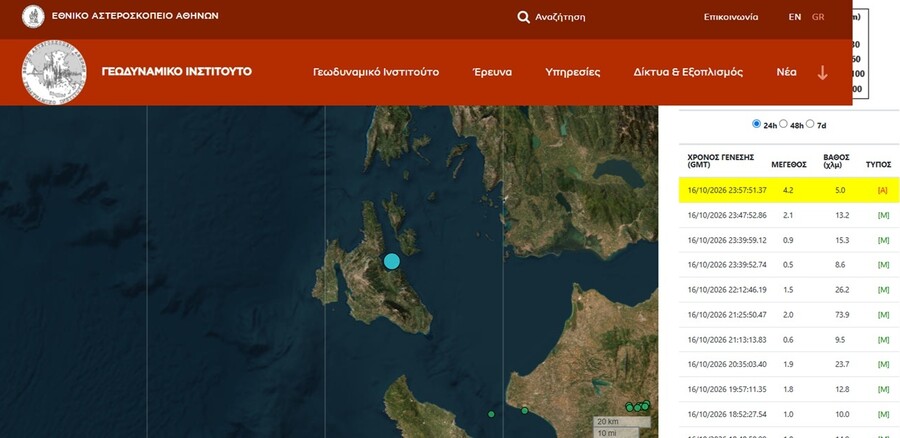The image size is (900, 438).
Task: Select event row 16/10/2026 18:52:27.54
Action: click(789, 414)
